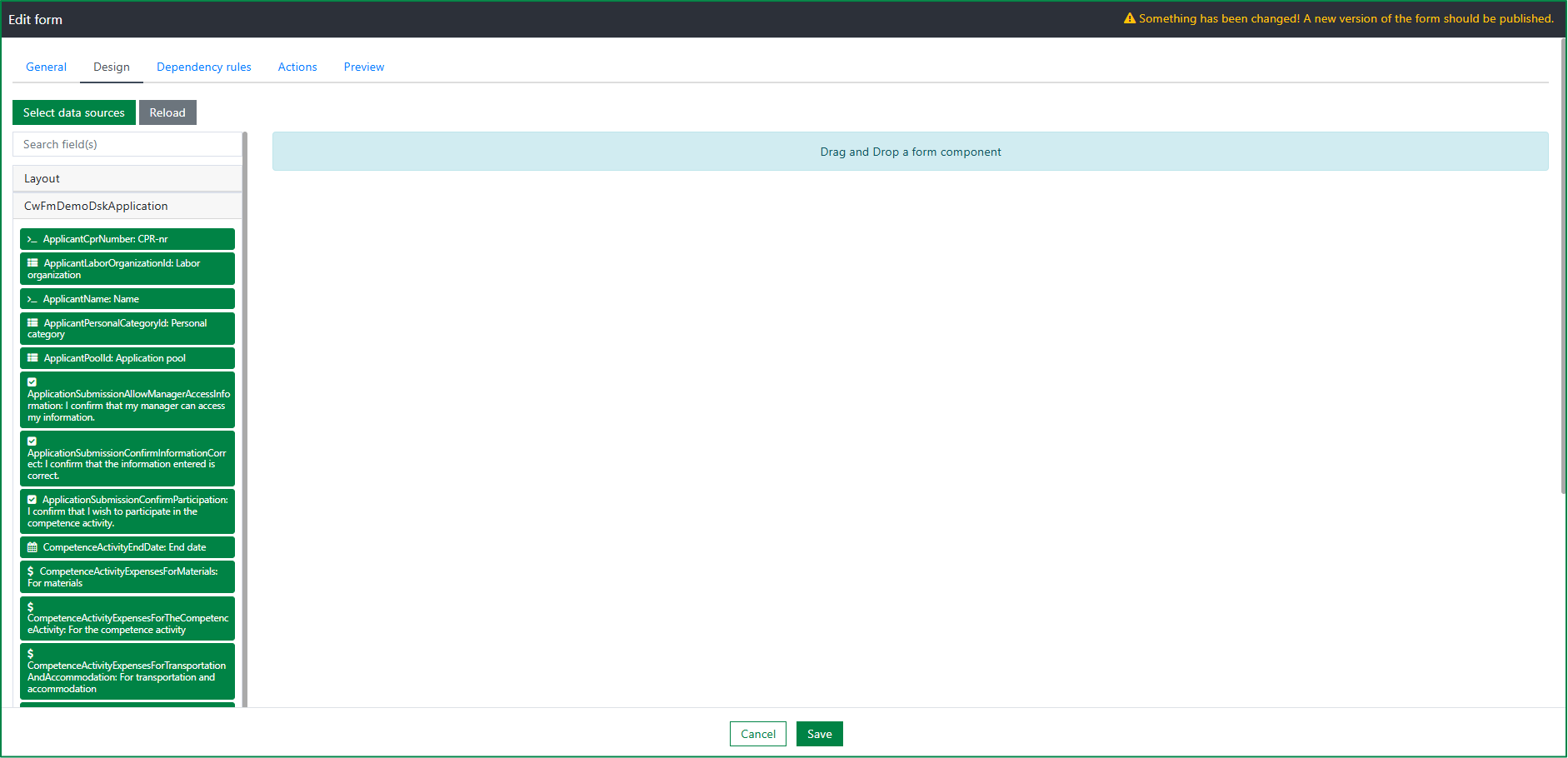The height and width of the screenshot is (758, 1568).
Task: Open the Actions tab
Action: tap(297, 67)
